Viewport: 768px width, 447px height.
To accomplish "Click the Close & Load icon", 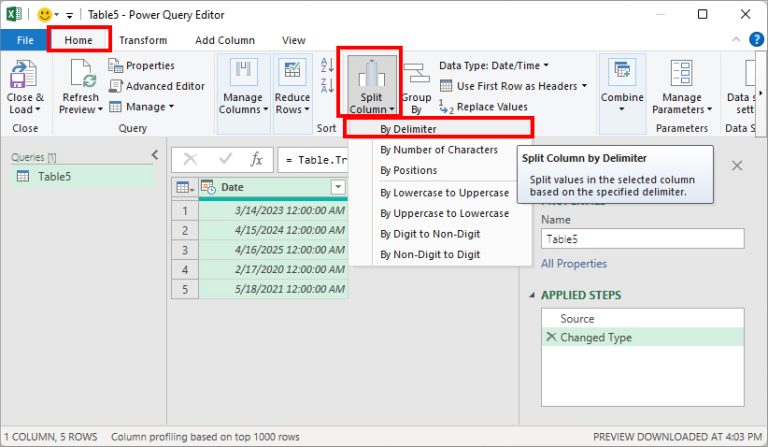I will click(x=24, y=76).
